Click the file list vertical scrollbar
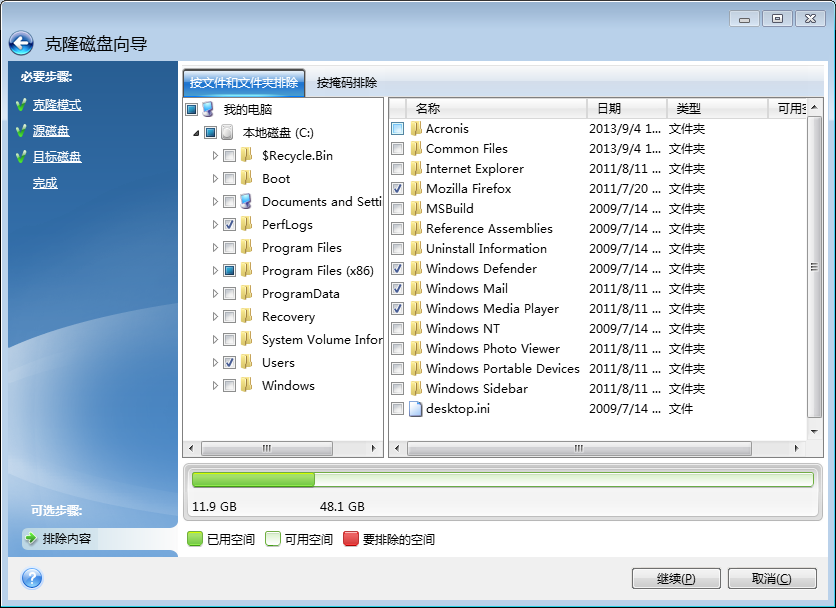Screen dimensions: 836x608 [814, 267]
